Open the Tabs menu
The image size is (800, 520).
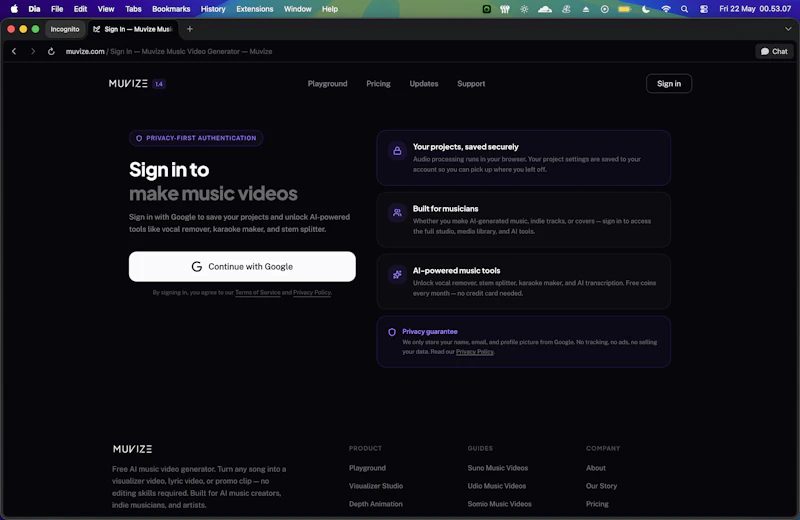133,9
